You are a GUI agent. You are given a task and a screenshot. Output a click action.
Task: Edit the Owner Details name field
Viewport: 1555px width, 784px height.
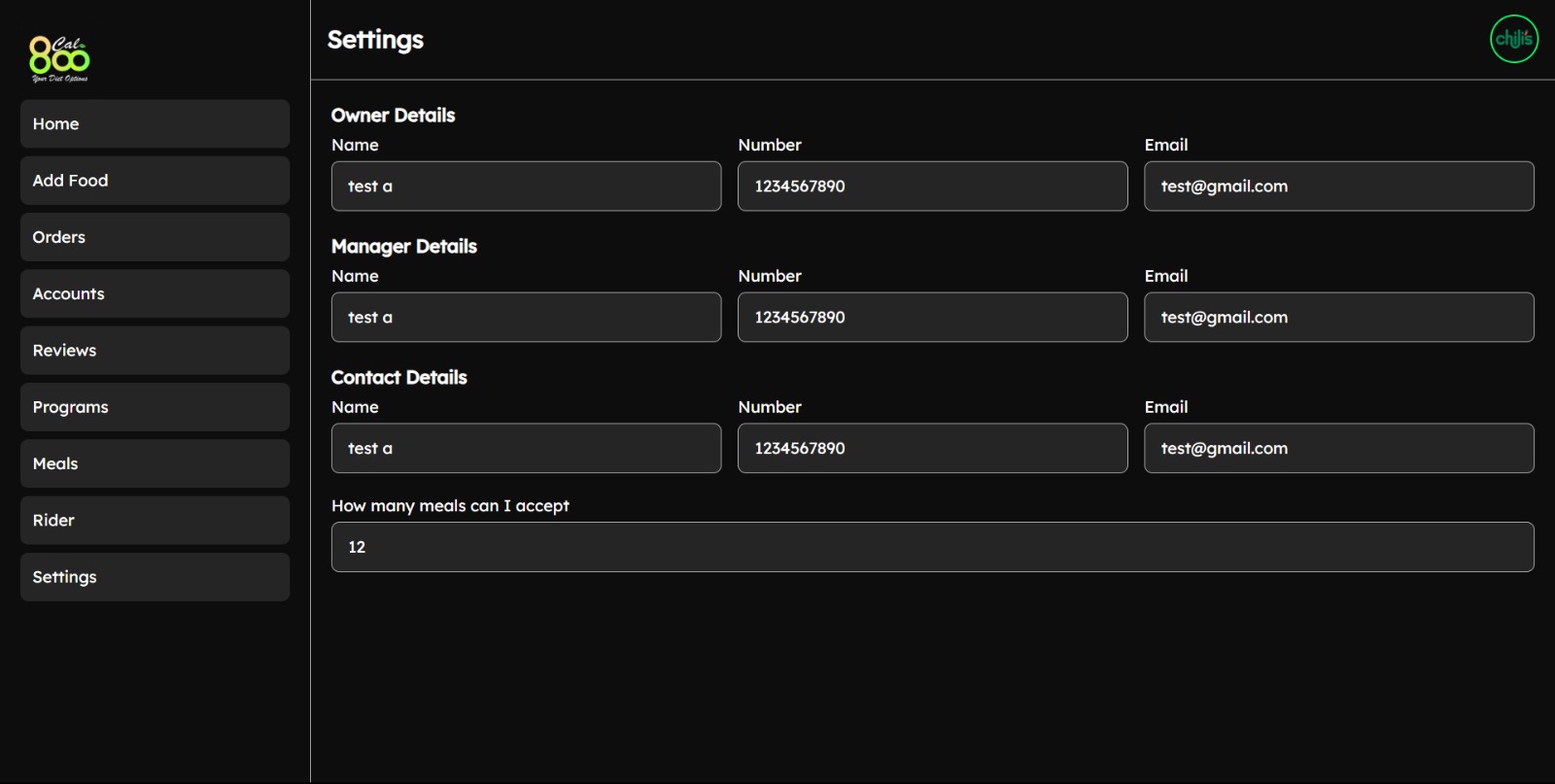[x=526, y=186]
